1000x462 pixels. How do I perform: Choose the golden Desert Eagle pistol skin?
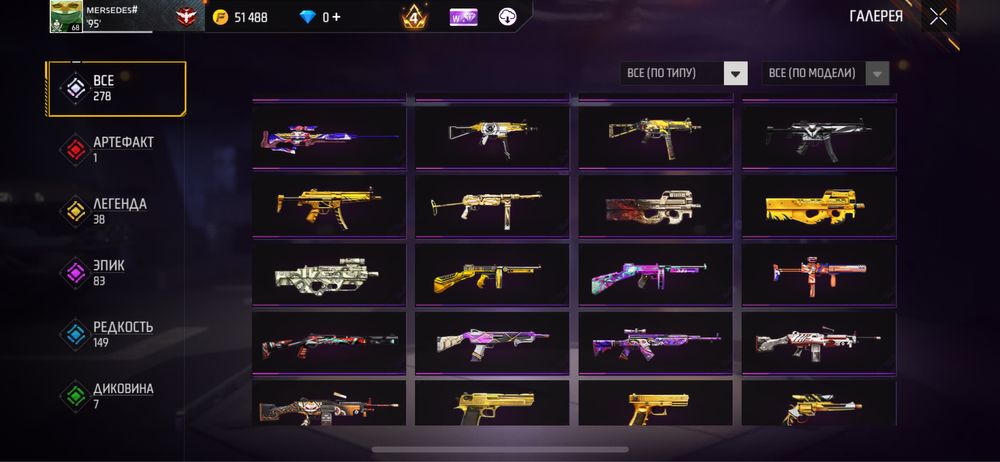[492, 403]
